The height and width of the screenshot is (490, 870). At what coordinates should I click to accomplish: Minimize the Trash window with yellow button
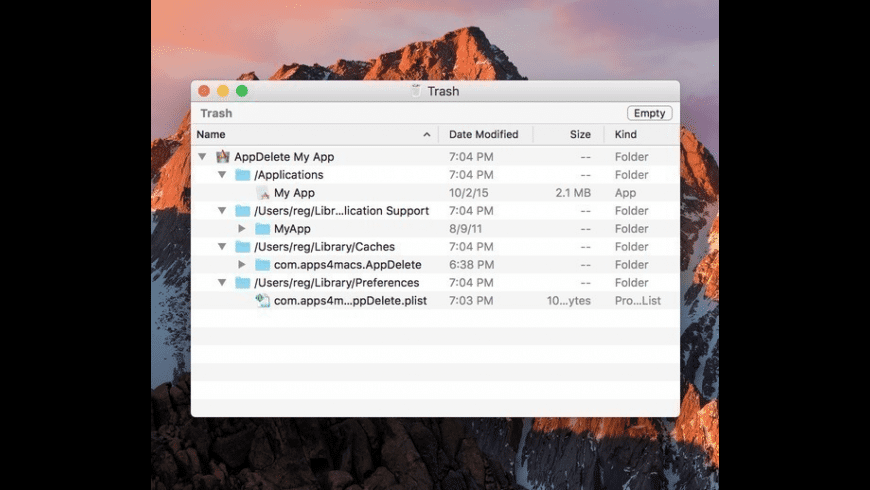223,91
